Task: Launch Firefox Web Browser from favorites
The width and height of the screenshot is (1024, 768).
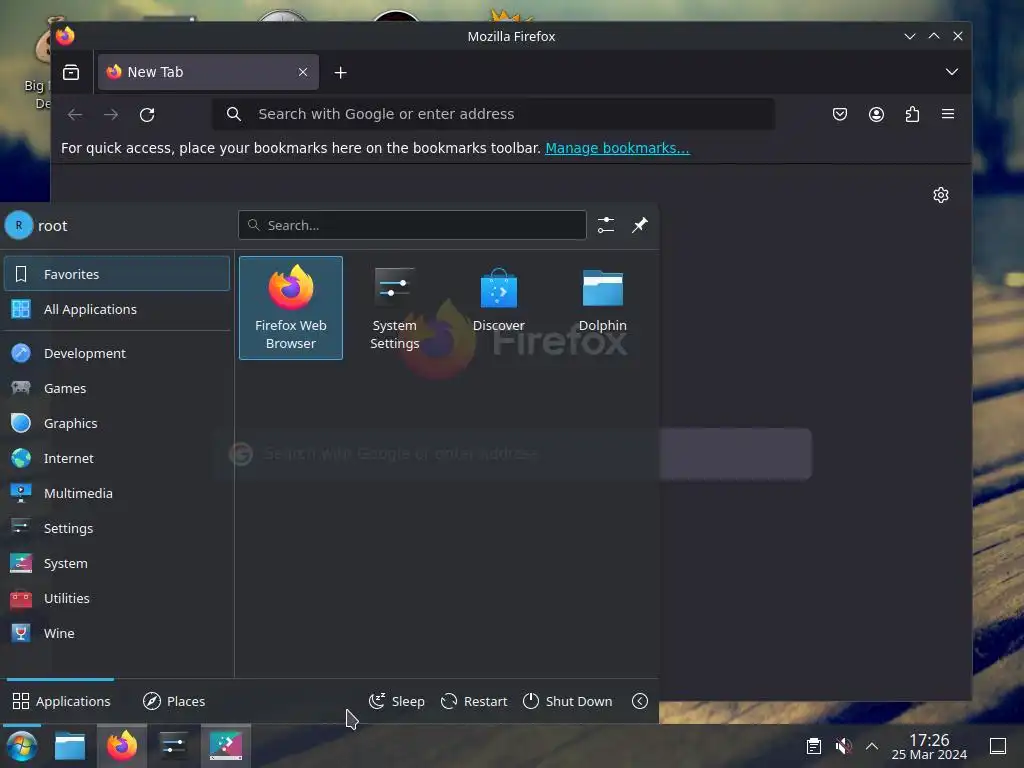Action: (291, 308)
